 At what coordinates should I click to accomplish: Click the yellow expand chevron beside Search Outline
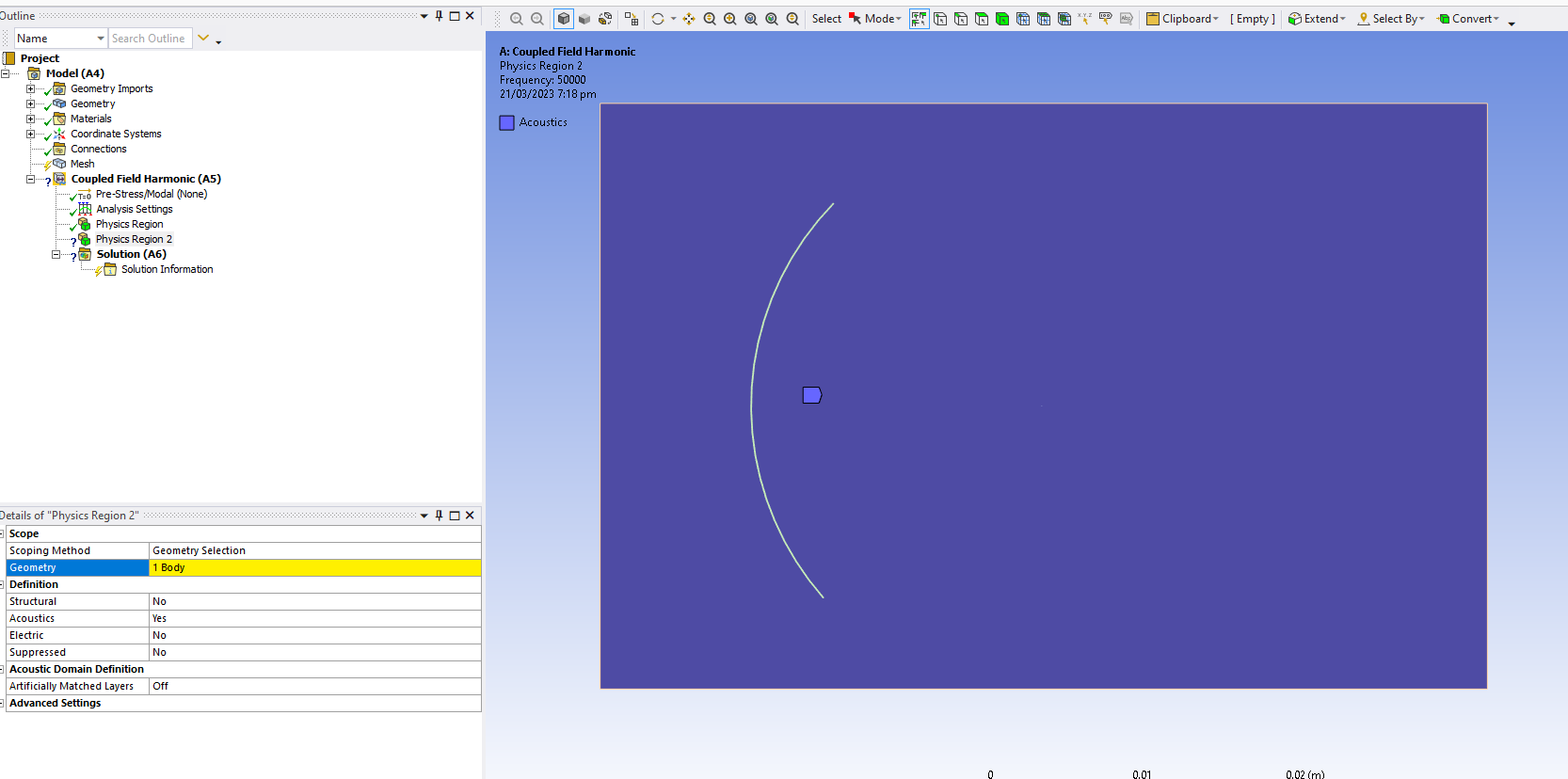[x=203, y=38]
